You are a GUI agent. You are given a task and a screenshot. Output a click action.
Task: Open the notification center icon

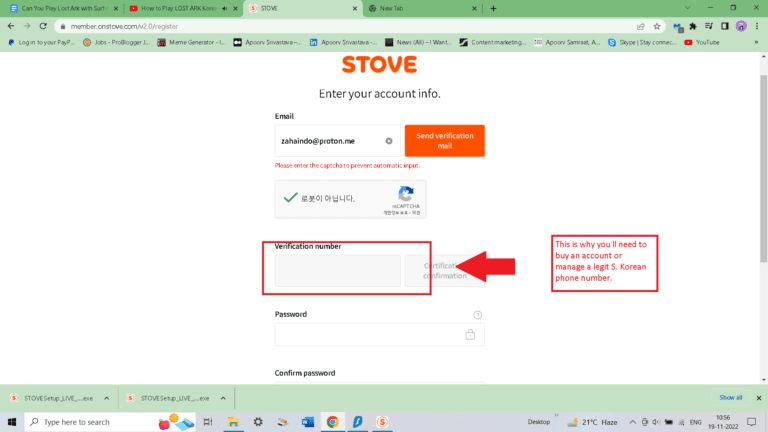coord(752,422)
